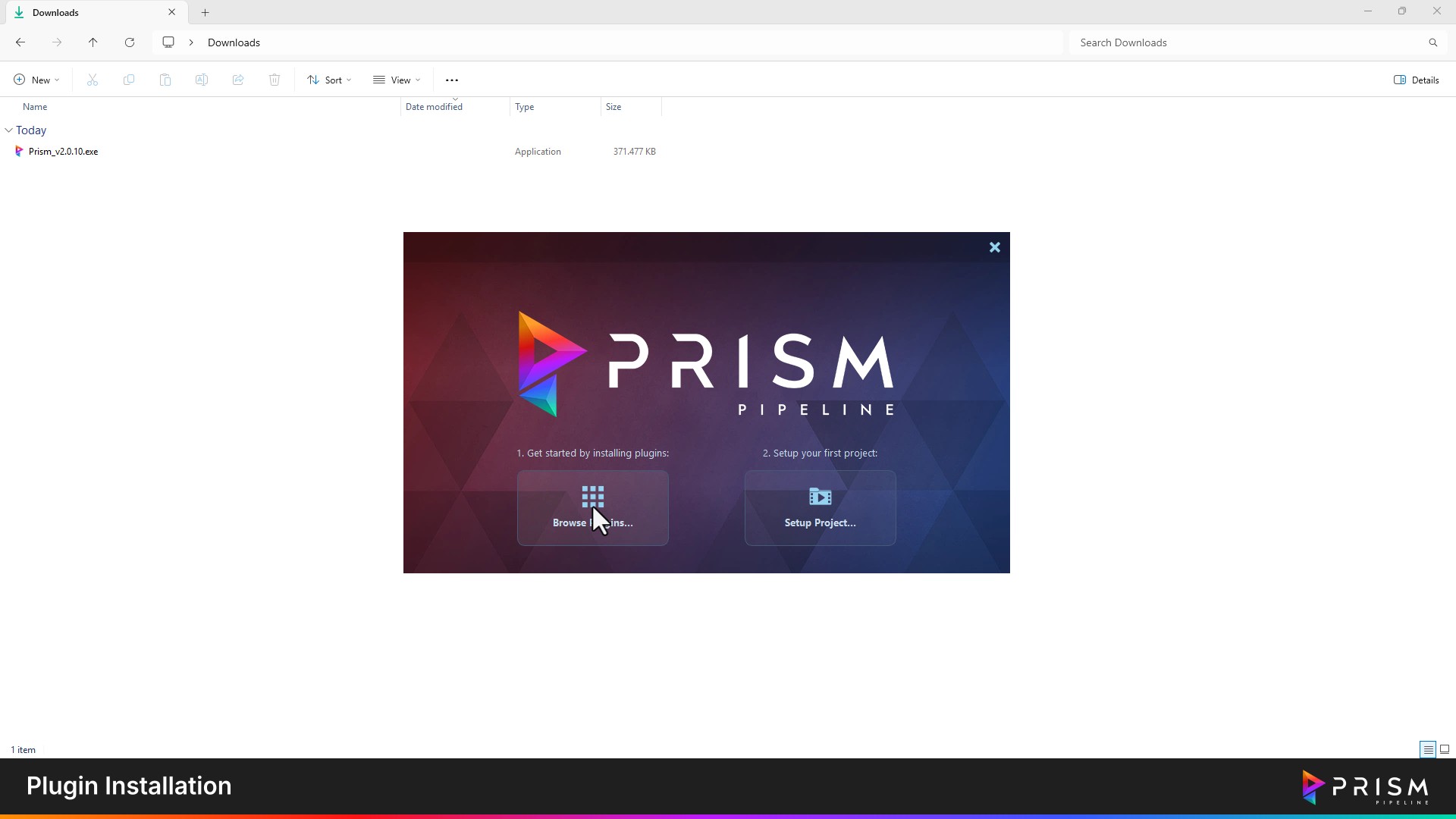Click the search magnifier icon
Viewport: 1456px width, 819px height.
(1432, 42)
